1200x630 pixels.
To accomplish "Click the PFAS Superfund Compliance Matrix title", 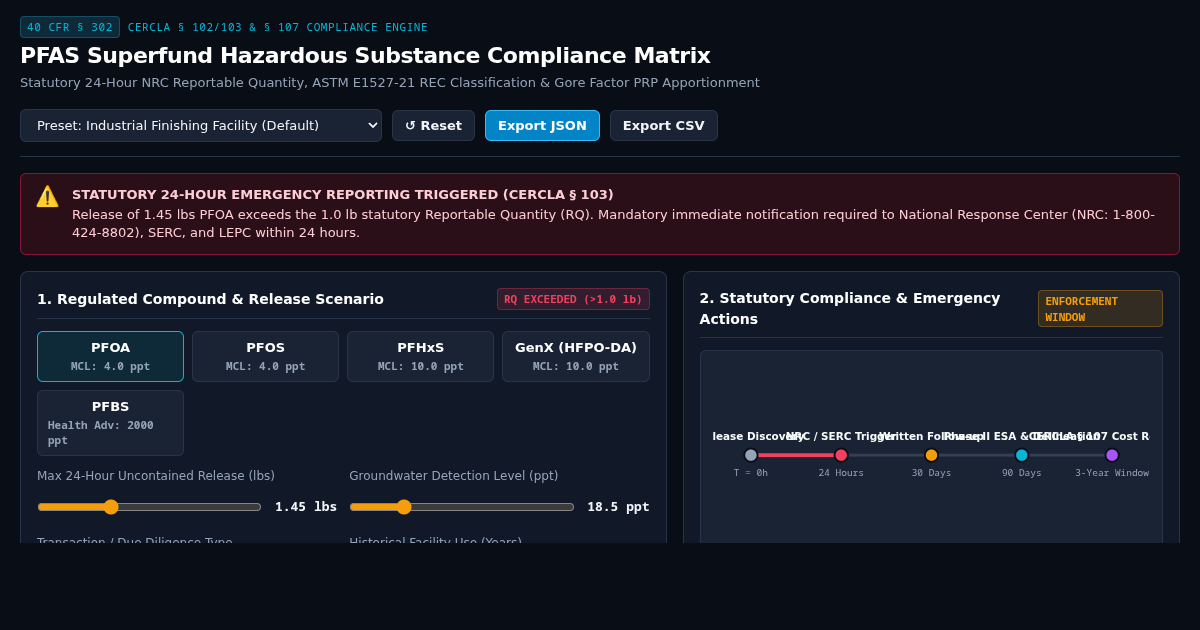I will (x=365, y=56).
